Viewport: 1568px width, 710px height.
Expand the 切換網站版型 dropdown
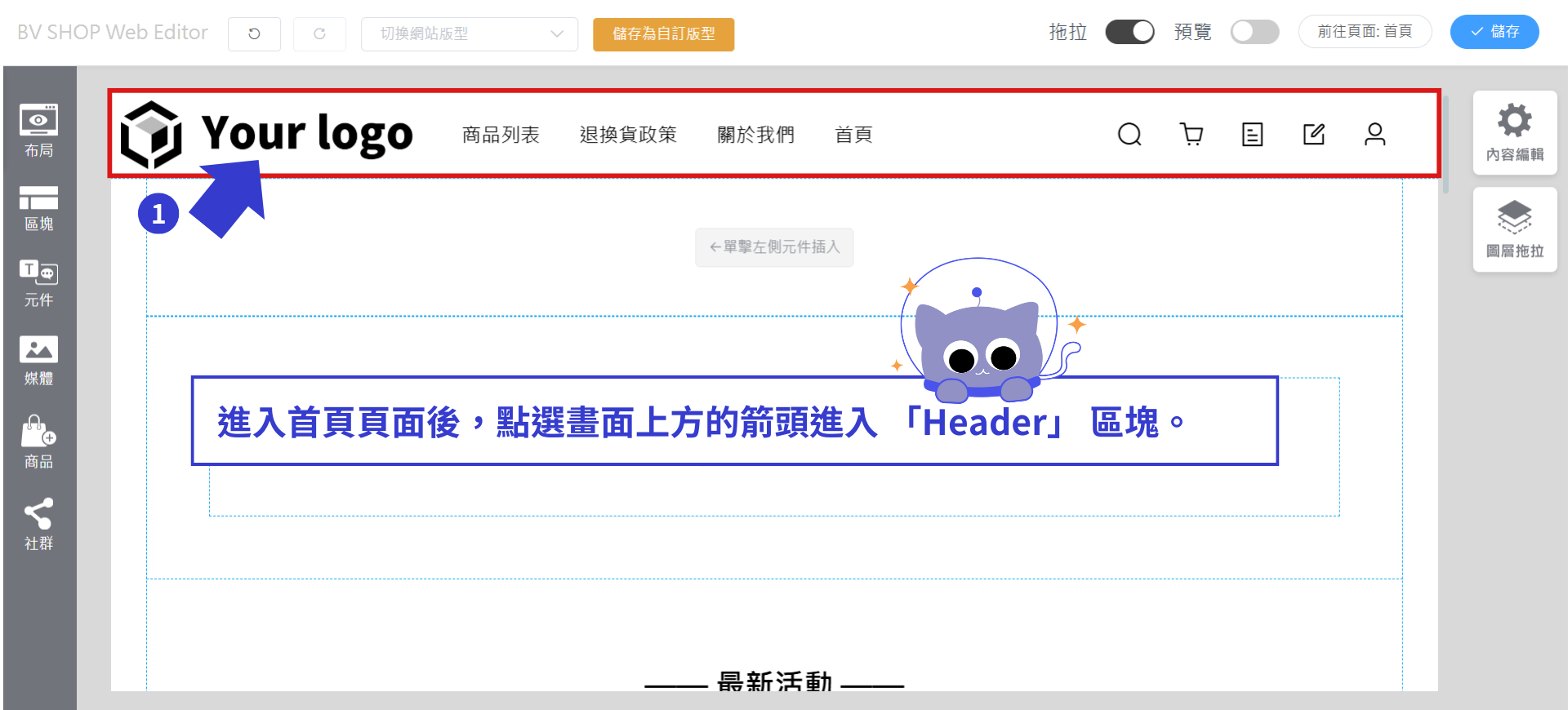pyautogui.click(x=470, y=33)
